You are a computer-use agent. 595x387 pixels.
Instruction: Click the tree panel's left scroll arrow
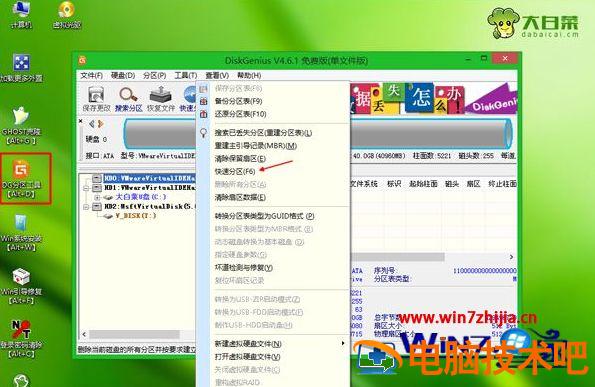tap(84, 335)
